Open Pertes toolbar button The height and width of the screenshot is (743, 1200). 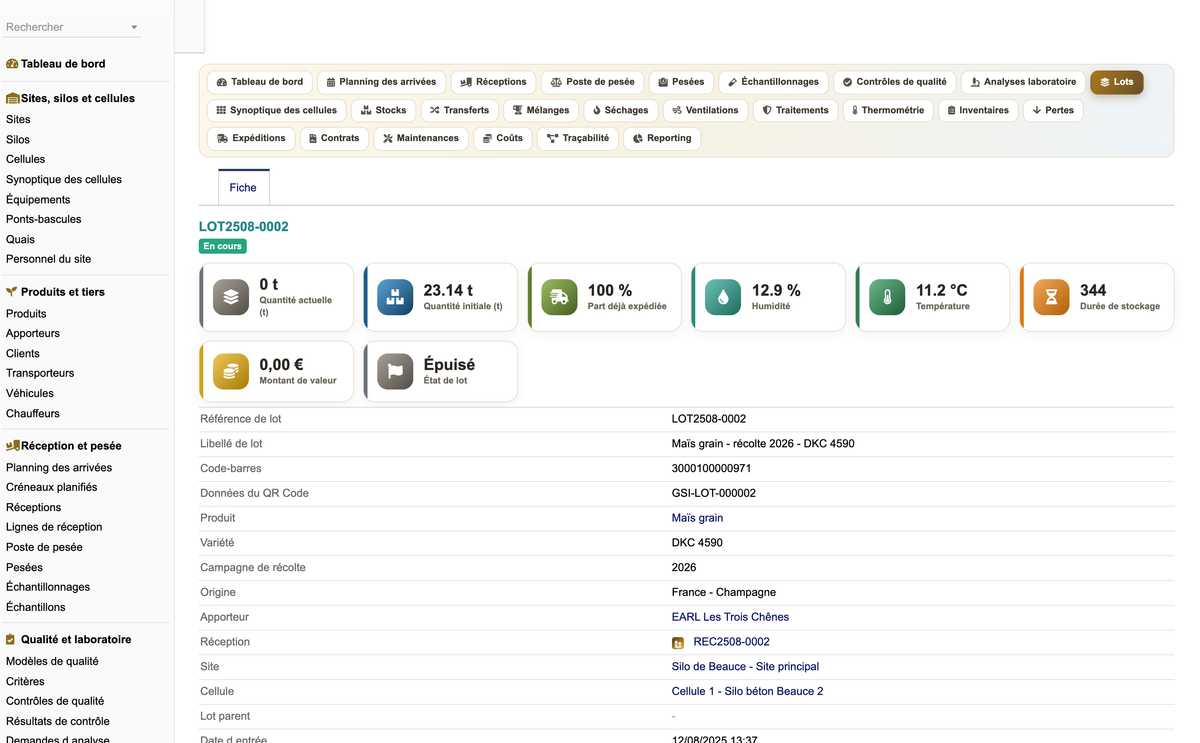click(x=1053, y=110)
